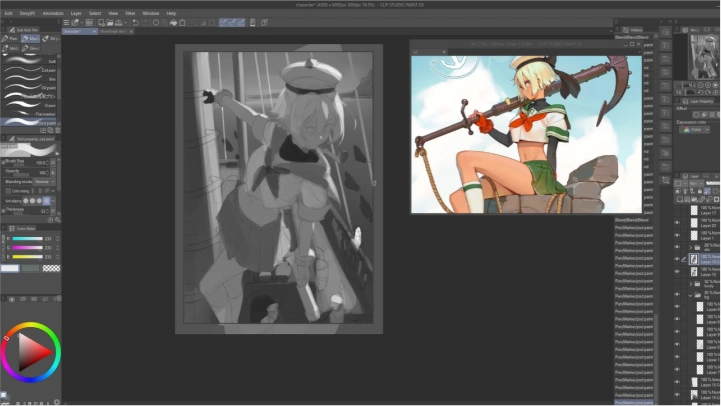The width and height of the screenshot is (721, 406).
Task: Click the Save/export icon in toolbar
Action: [119, 23]
